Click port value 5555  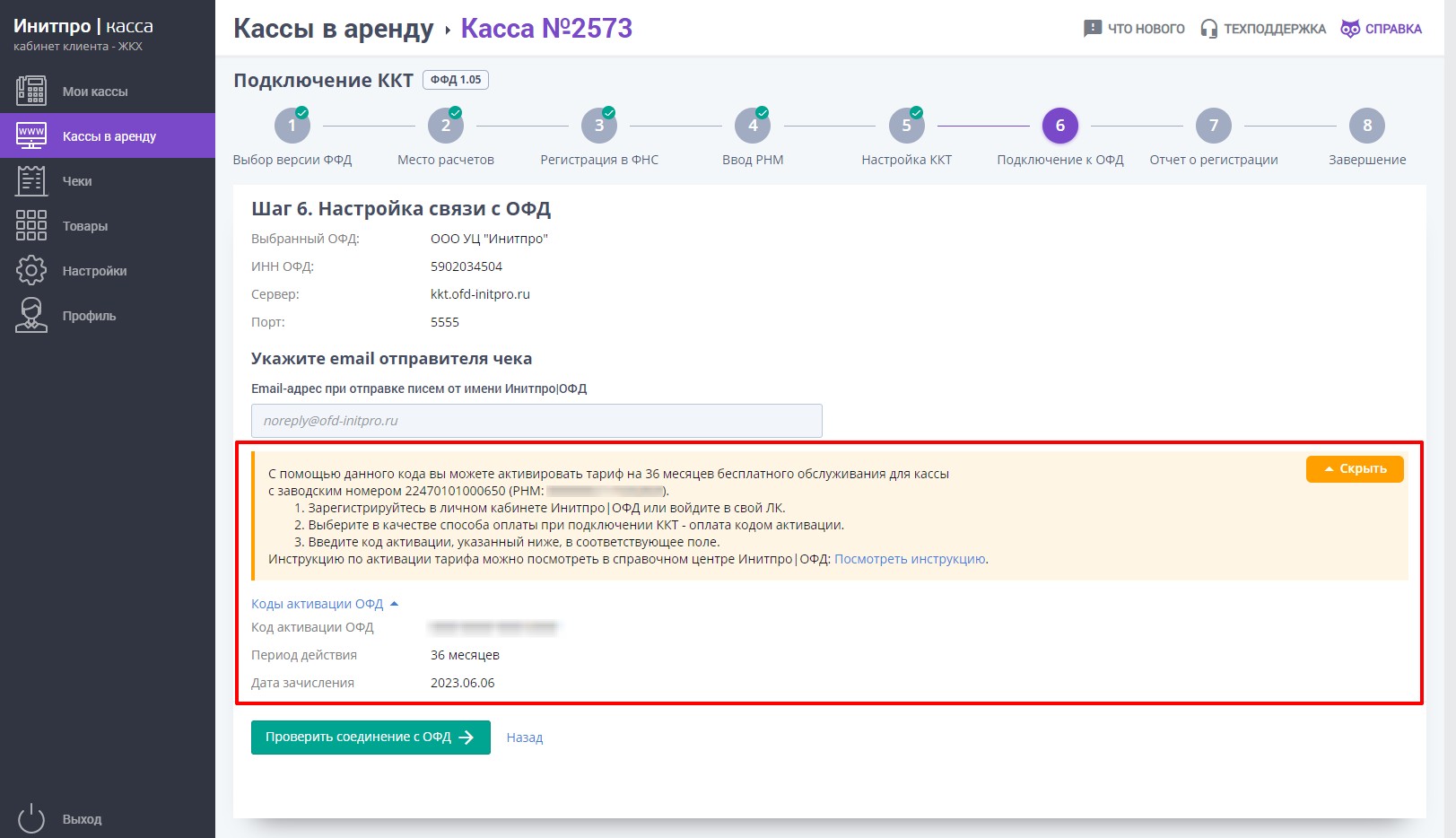pyautogui.click(x=445, y=322)
